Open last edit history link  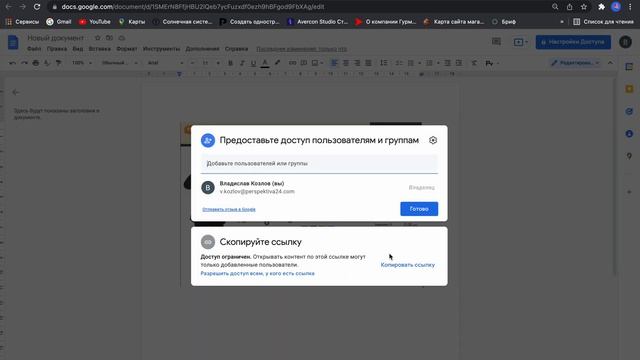[x=302, y=49]
